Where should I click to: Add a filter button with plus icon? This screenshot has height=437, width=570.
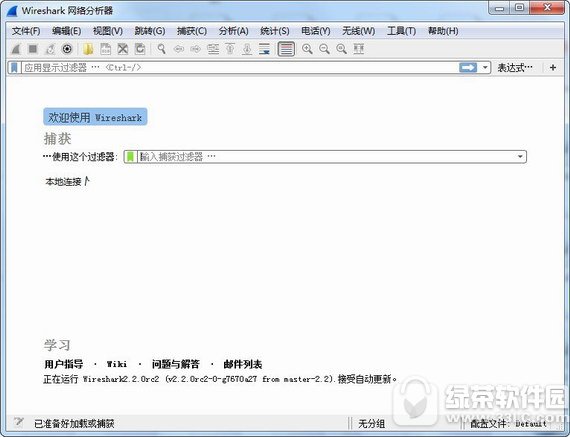553,68
